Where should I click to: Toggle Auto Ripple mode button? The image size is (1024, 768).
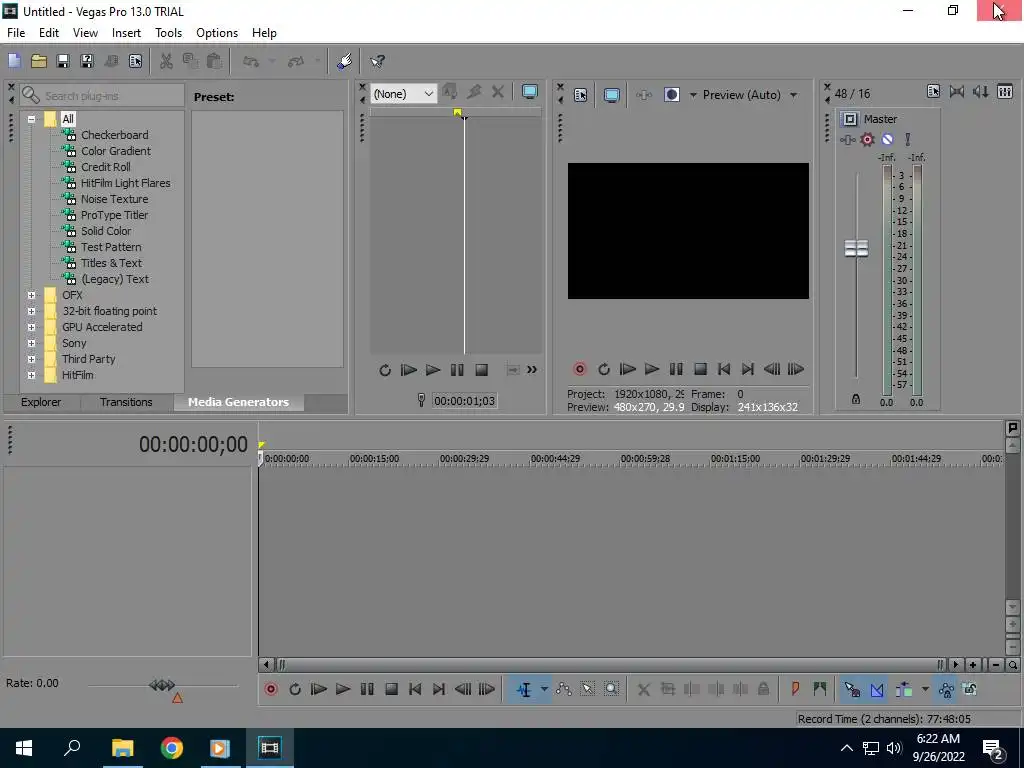(x=904, y=689)
